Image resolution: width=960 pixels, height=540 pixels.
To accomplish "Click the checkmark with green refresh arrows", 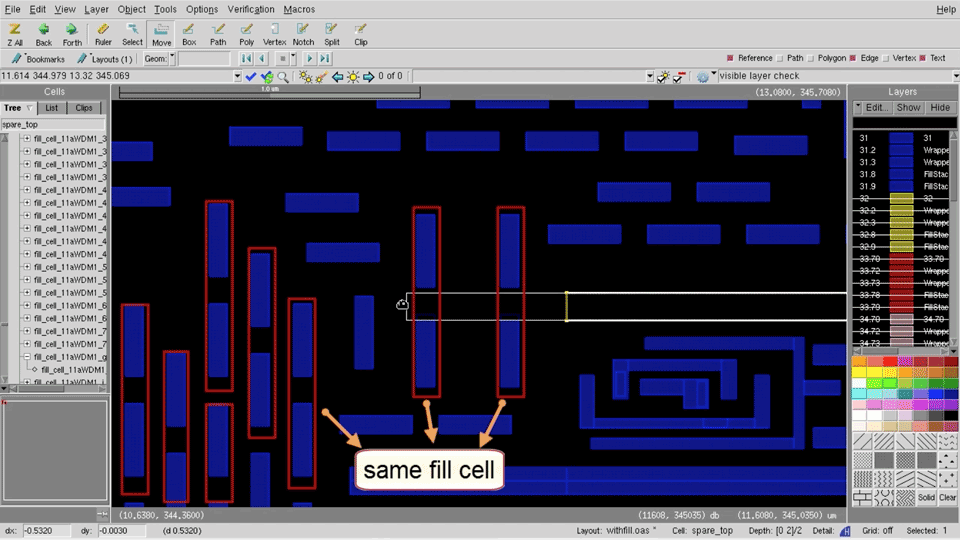I will point(267,77).
